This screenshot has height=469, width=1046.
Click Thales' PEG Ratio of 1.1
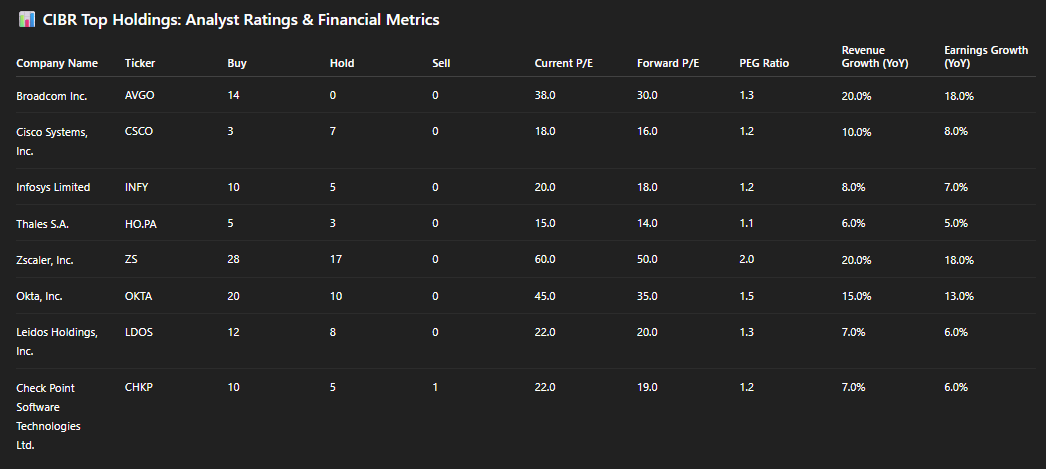coord(746,223)
